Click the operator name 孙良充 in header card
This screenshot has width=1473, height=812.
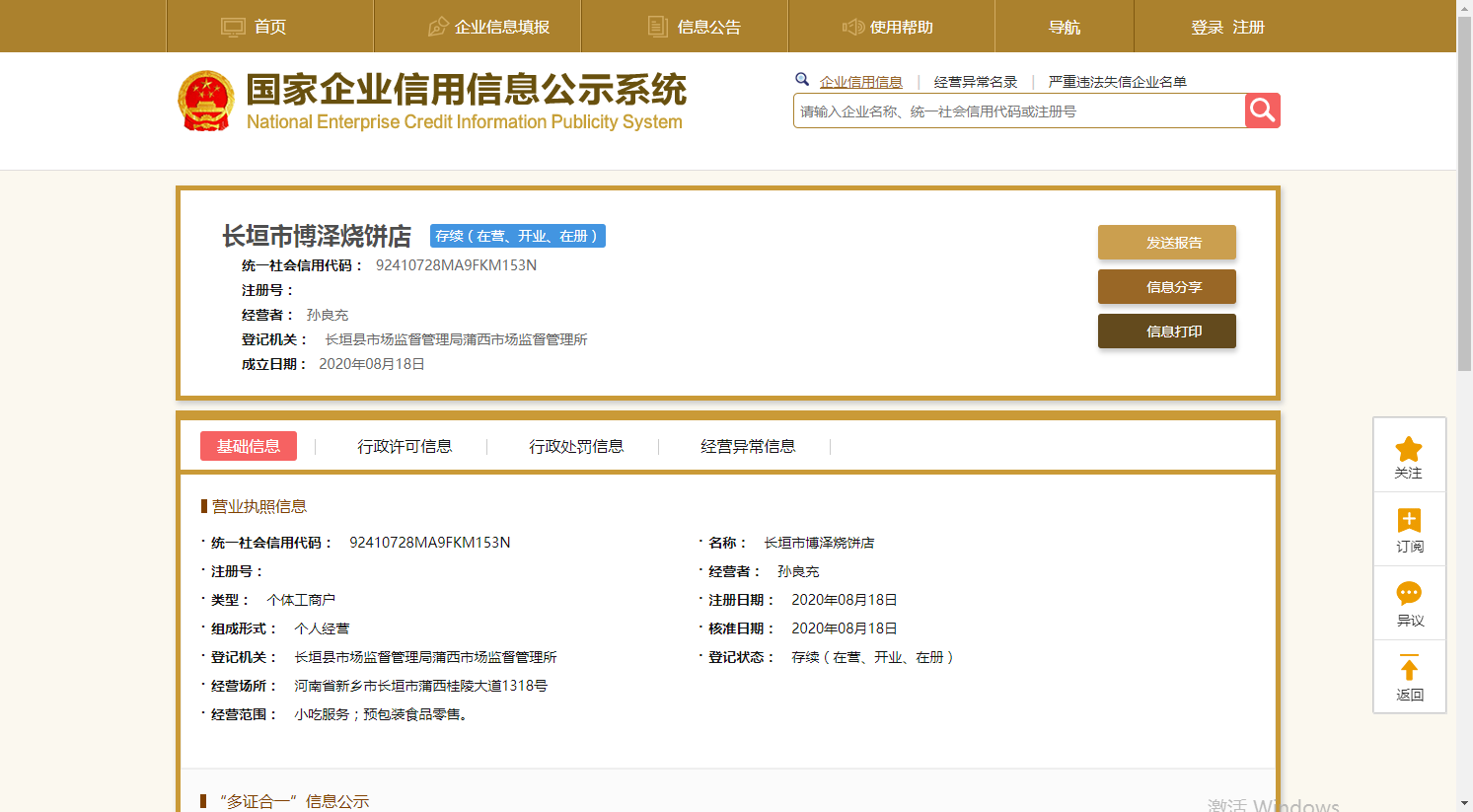coord(328,315)
